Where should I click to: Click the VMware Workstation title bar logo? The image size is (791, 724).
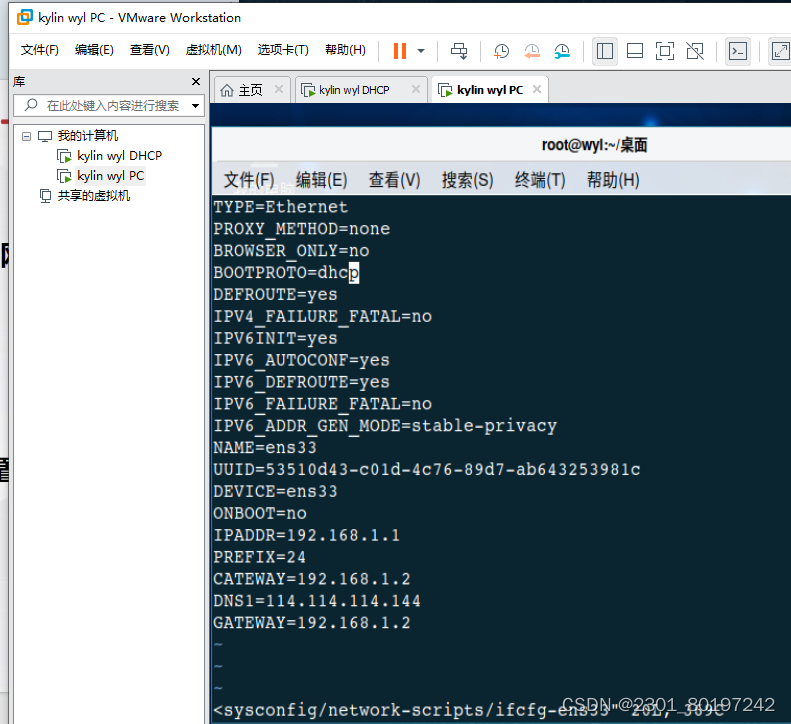(x=24, y=17)
